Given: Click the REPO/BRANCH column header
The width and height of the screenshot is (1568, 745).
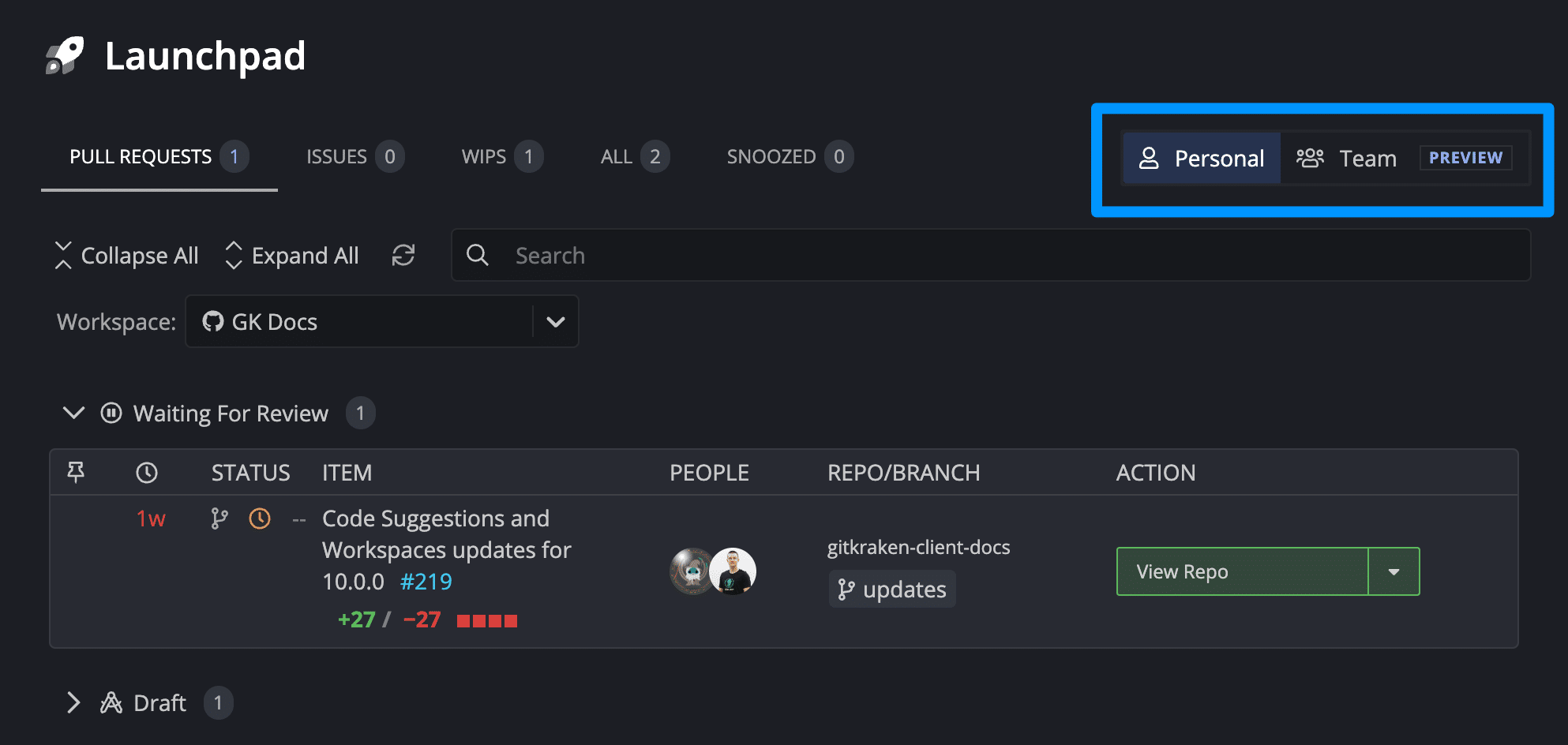Looking at the screenshot, I should [903, 473].
